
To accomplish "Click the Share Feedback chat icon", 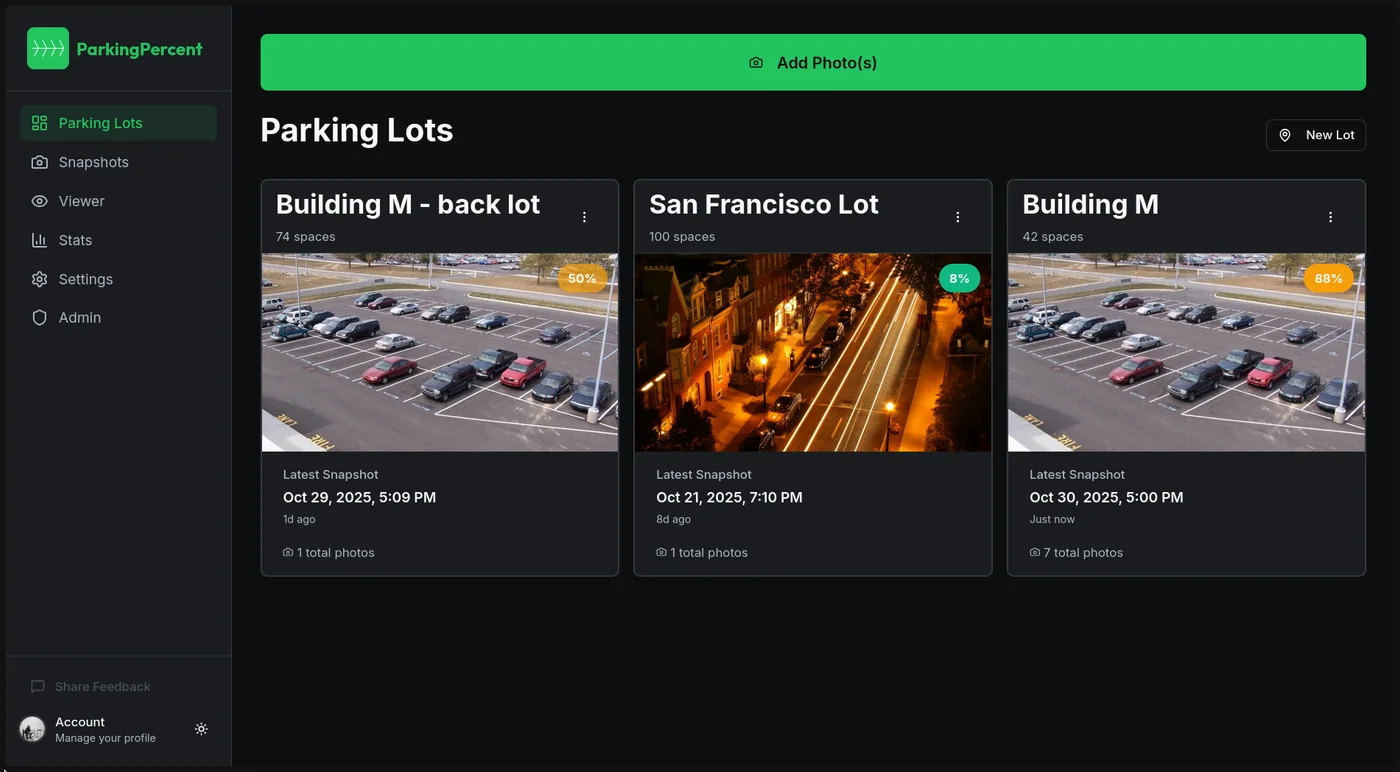I will (38, 687).
